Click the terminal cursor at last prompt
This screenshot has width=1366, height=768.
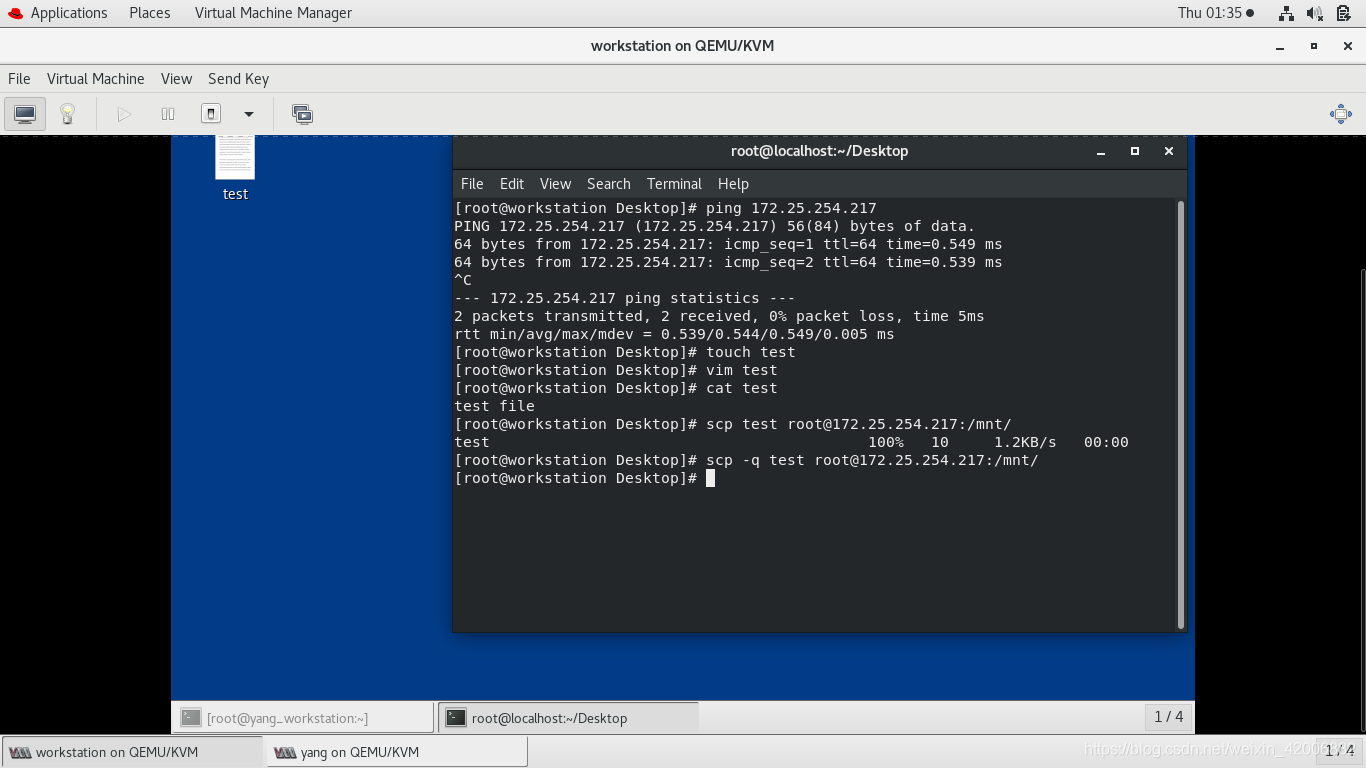pyautogui.click(x=710, y=478)
